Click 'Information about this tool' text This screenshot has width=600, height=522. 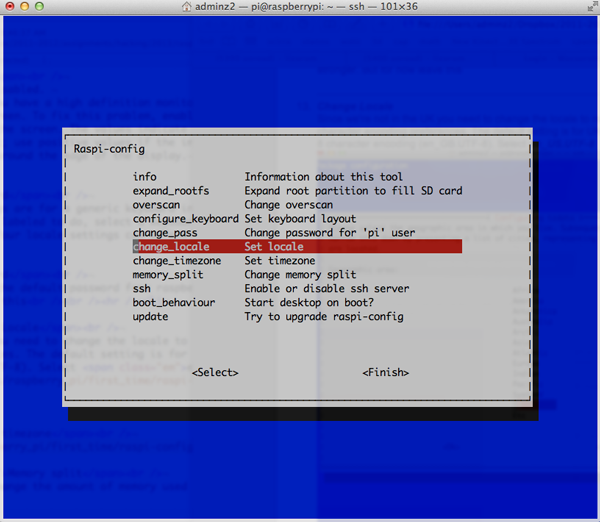click(323, 177)
